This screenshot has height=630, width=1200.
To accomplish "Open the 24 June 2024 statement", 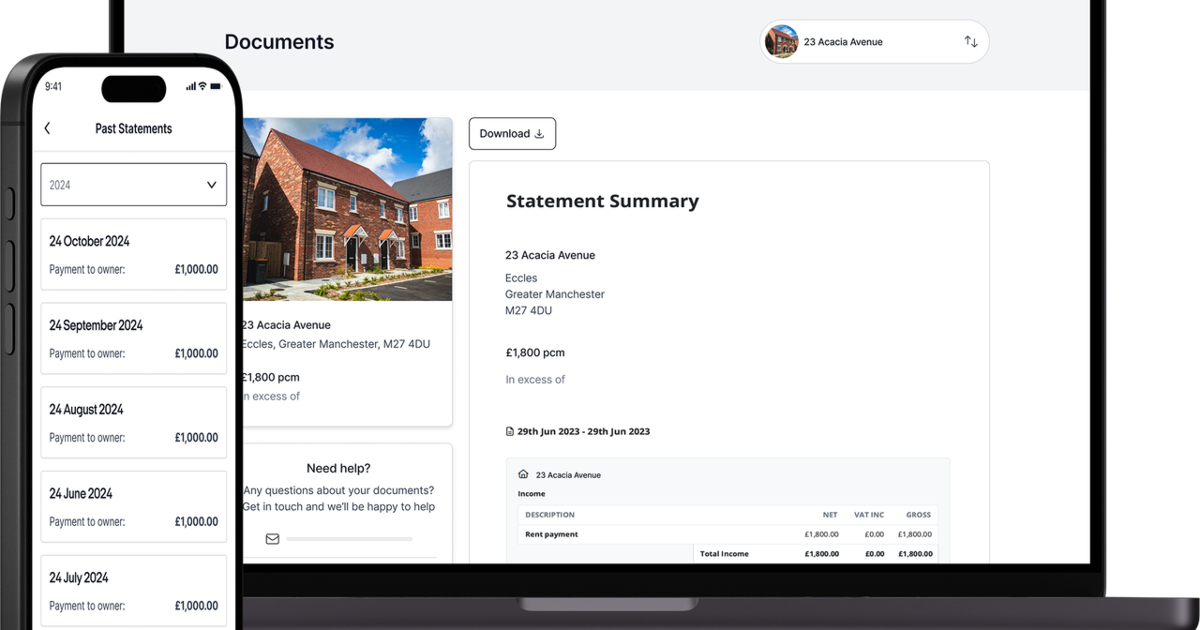I will point(134,507).
